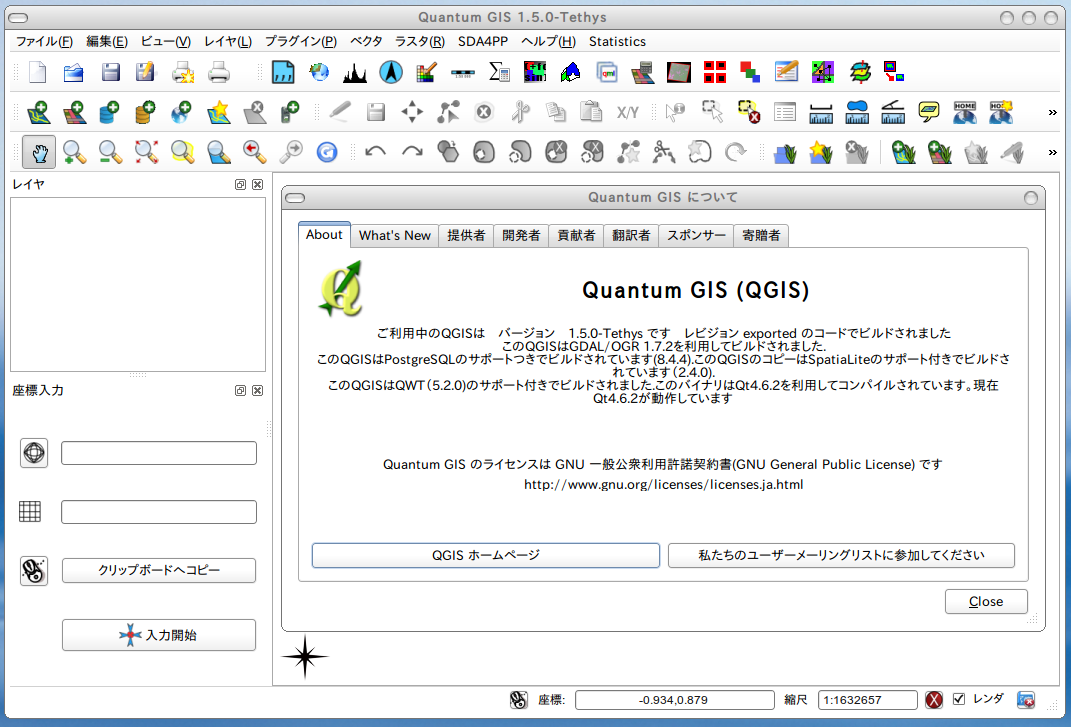Click the Cut Features scissors icon

tap(520, 111)
